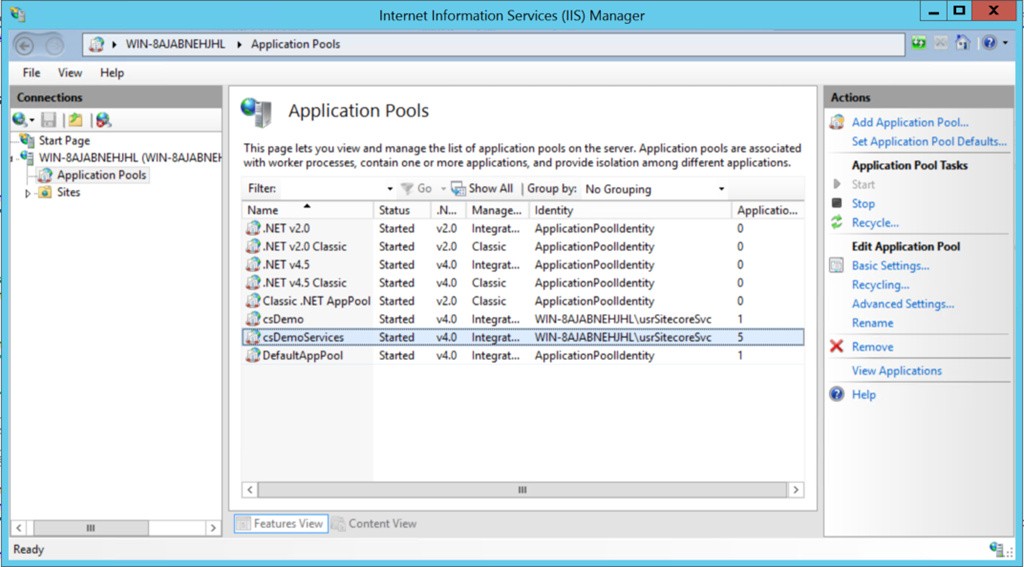Expand the Sites tree node
This screenshot has height=567, width=1024.
coord(28,193)
